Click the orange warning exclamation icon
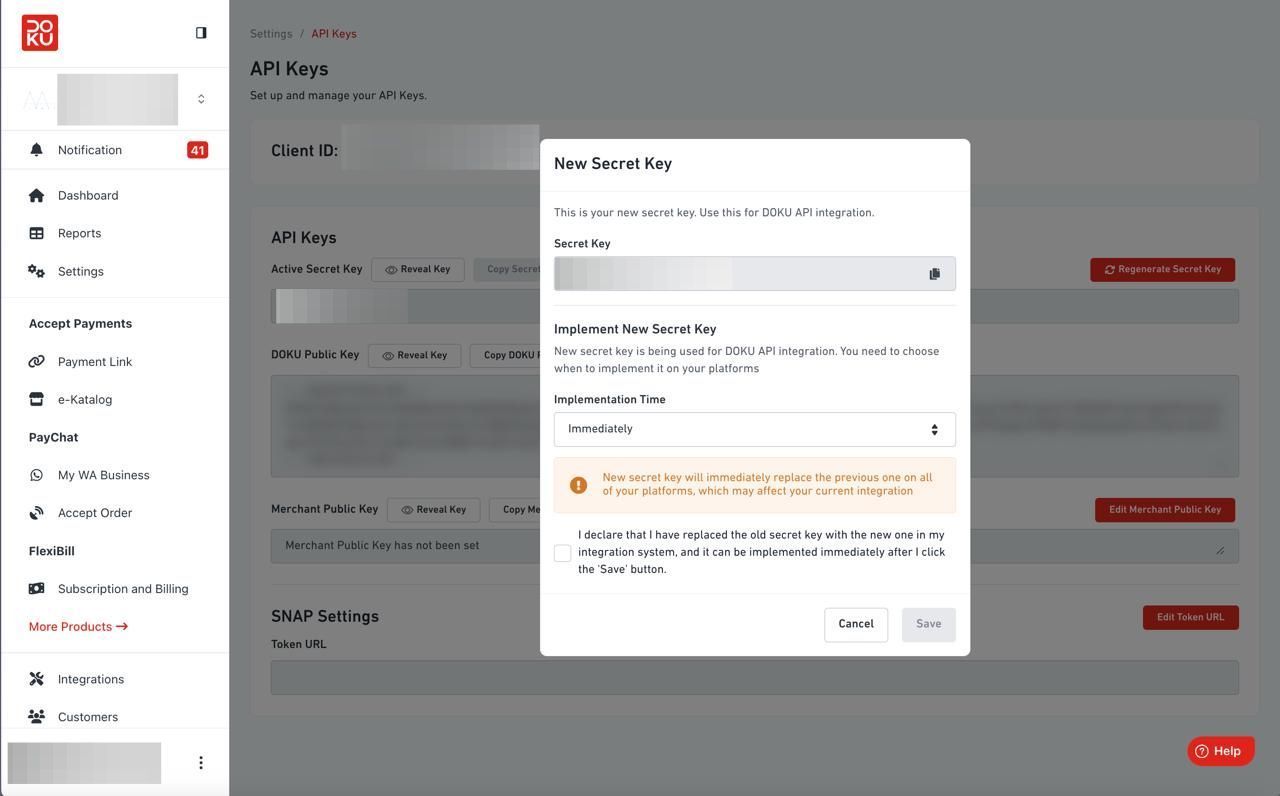The image size is (1280, 796). pos(579,485)
